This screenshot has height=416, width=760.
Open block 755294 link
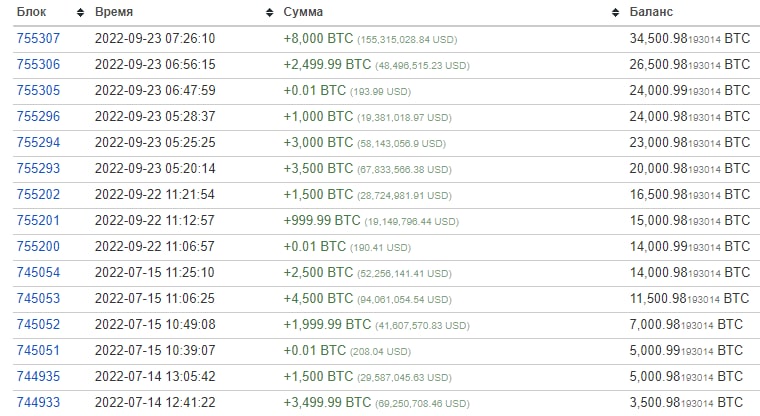38,143
